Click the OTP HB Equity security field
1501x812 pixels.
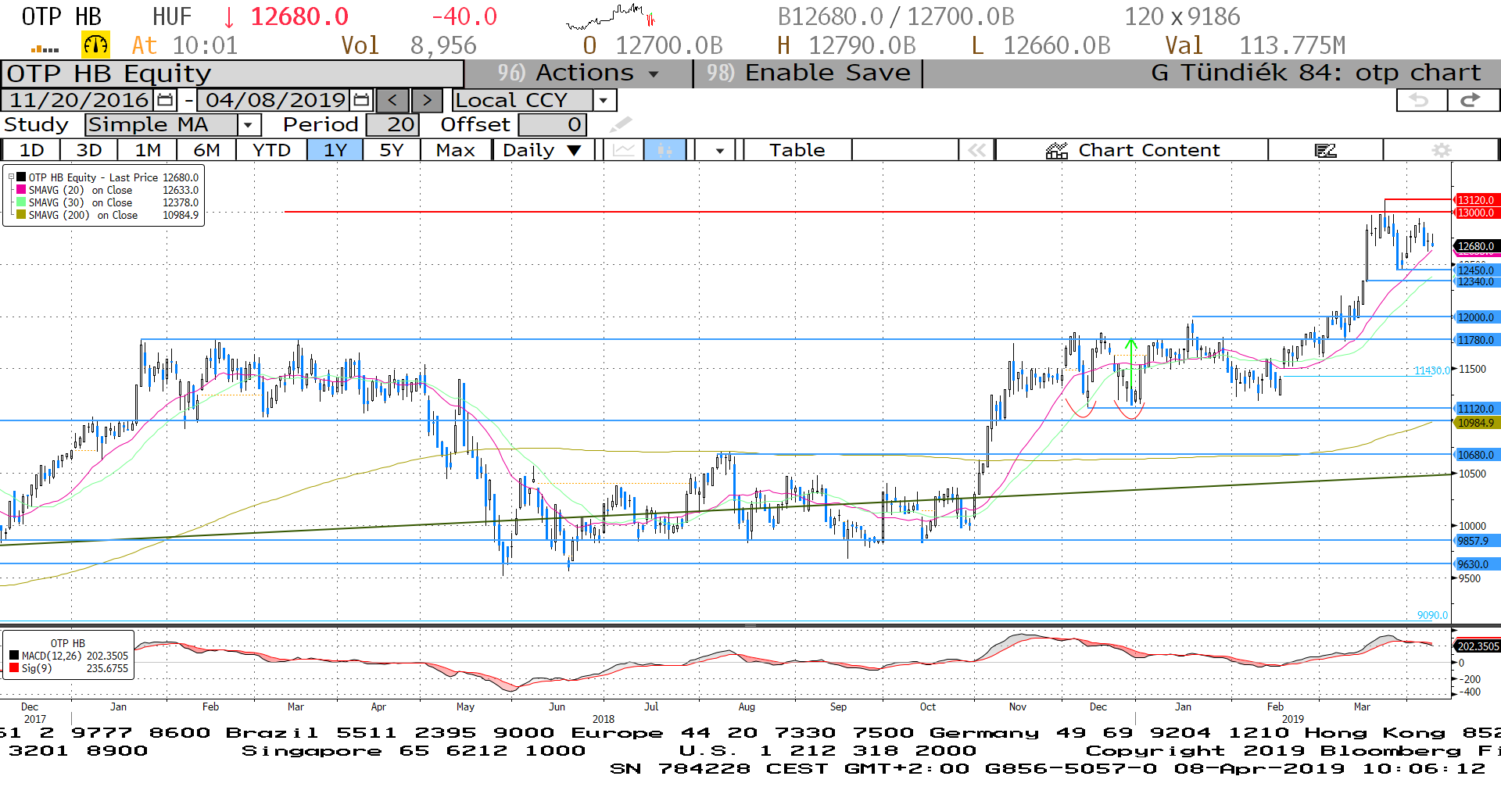[x=232, y=73]
